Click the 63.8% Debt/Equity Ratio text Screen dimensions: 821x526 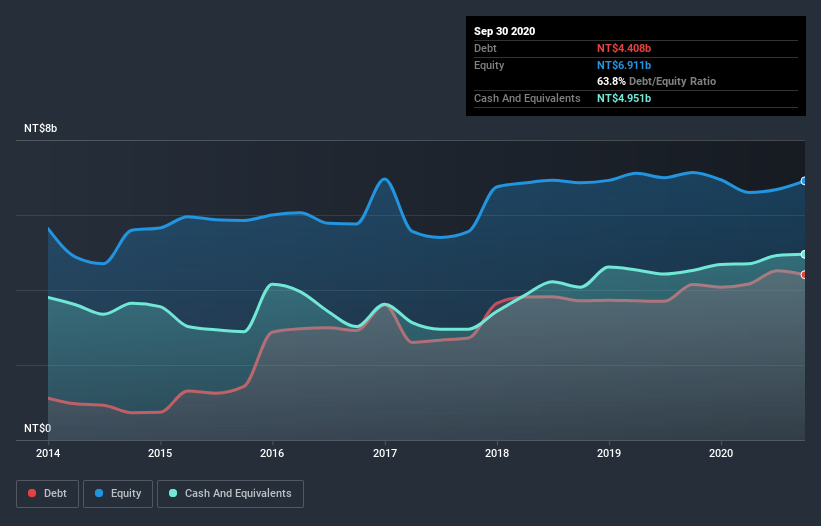pyautogui.click(x=657, y=82)
